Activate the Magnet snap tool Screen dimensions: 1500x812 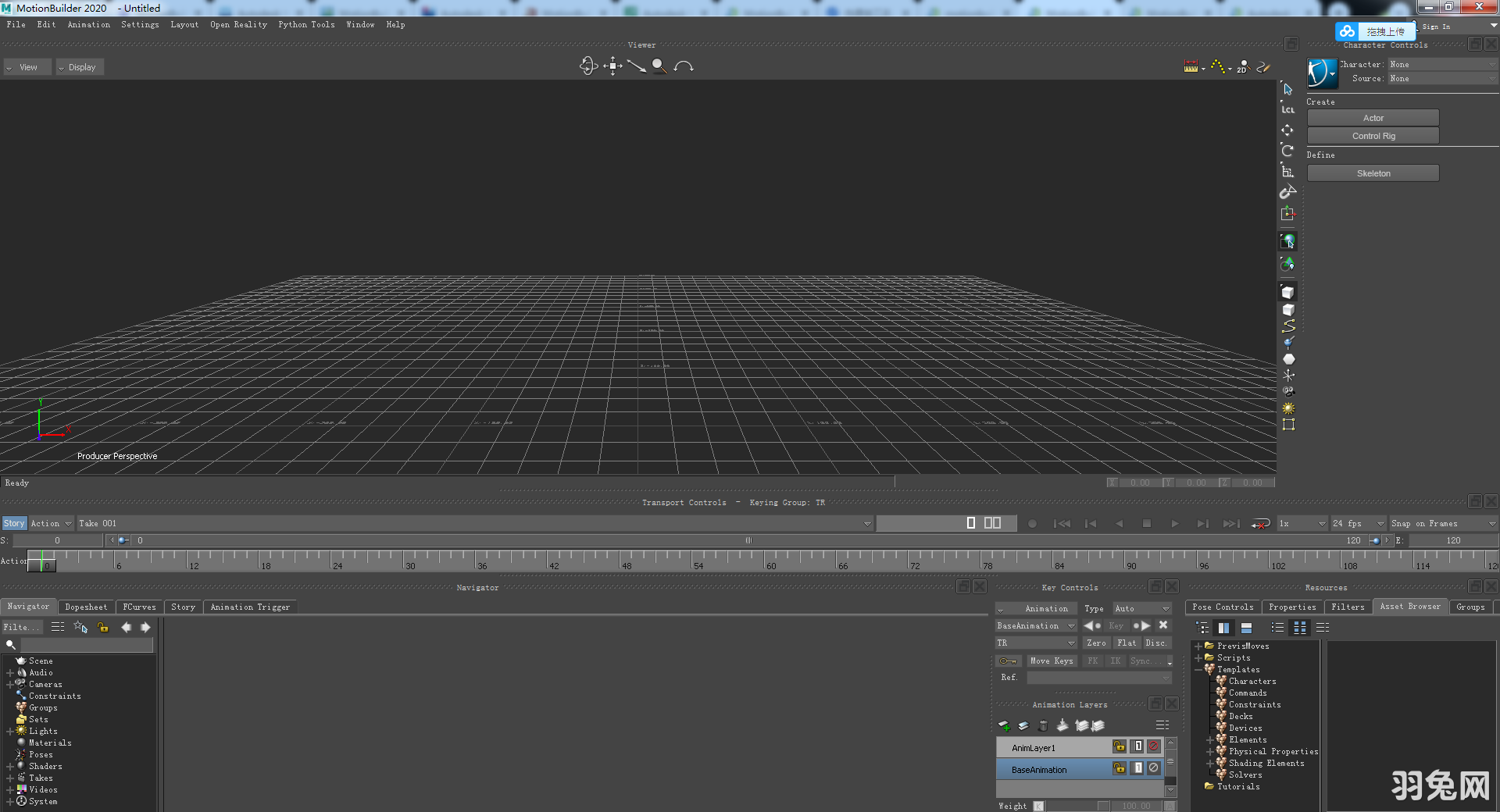tap(1287, 192)
